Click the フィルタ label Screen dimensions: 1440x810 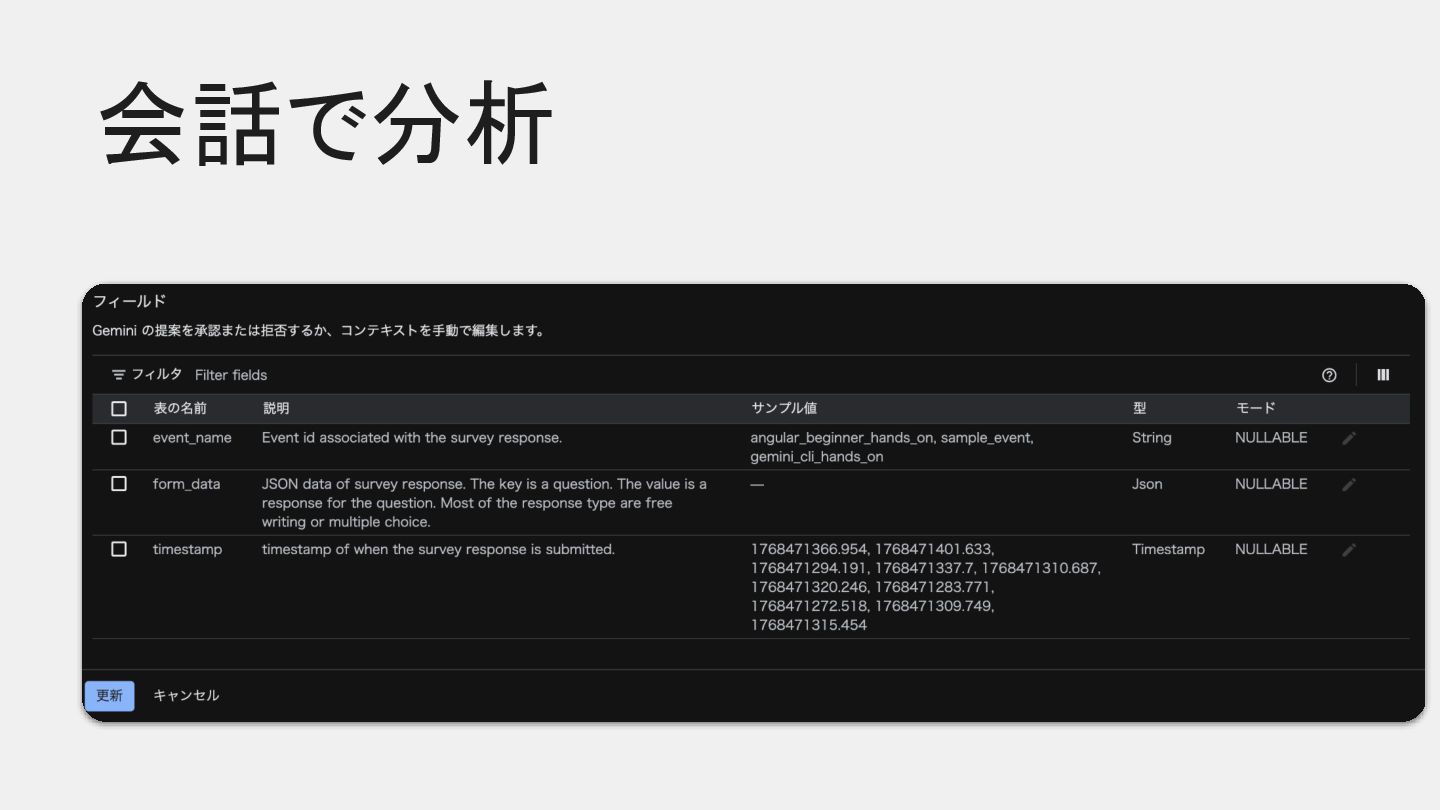157,374
